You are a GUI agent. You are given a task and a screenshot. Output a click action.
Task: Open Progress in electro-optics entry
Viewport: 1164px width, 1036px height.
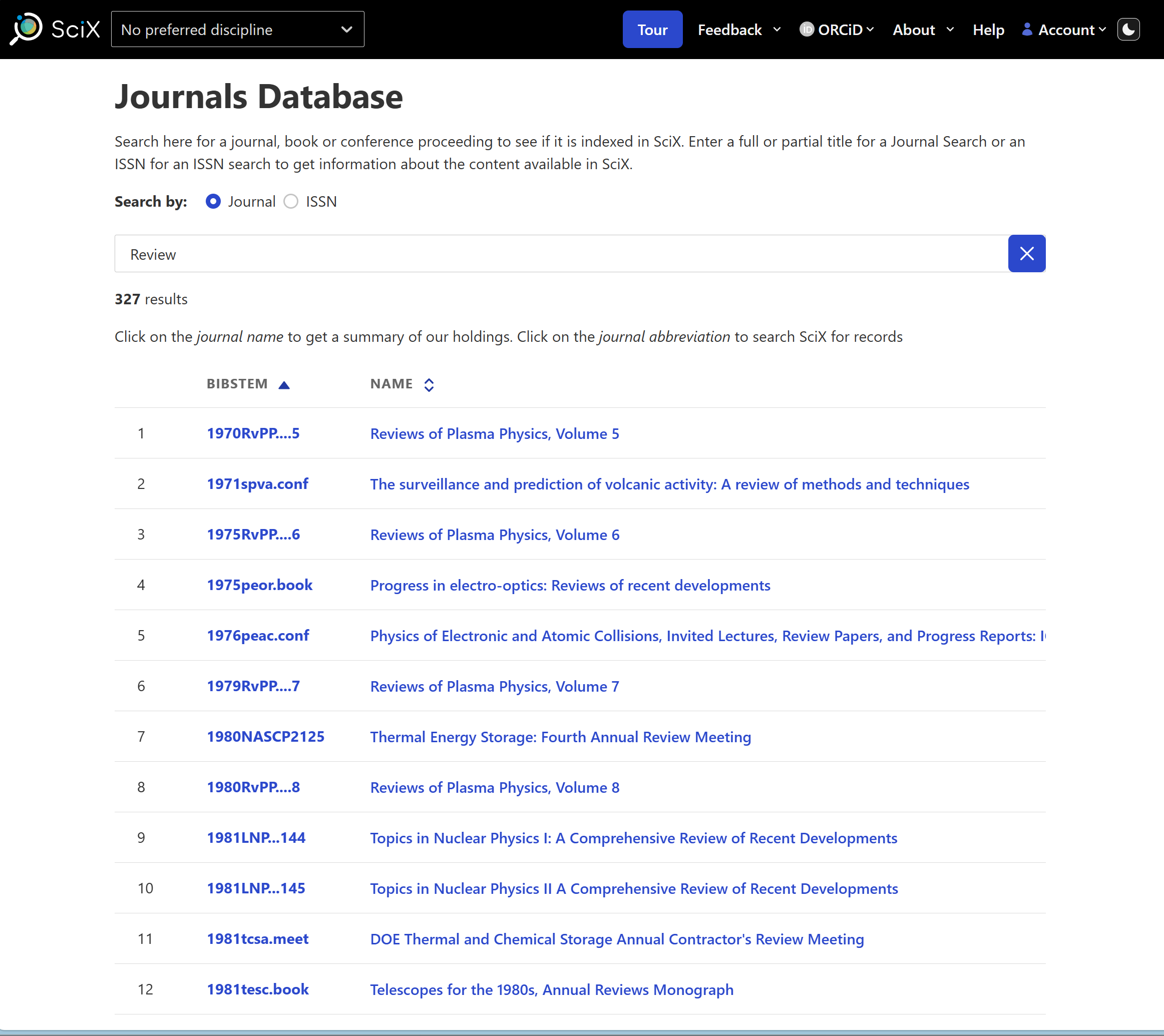pos(570,586)
